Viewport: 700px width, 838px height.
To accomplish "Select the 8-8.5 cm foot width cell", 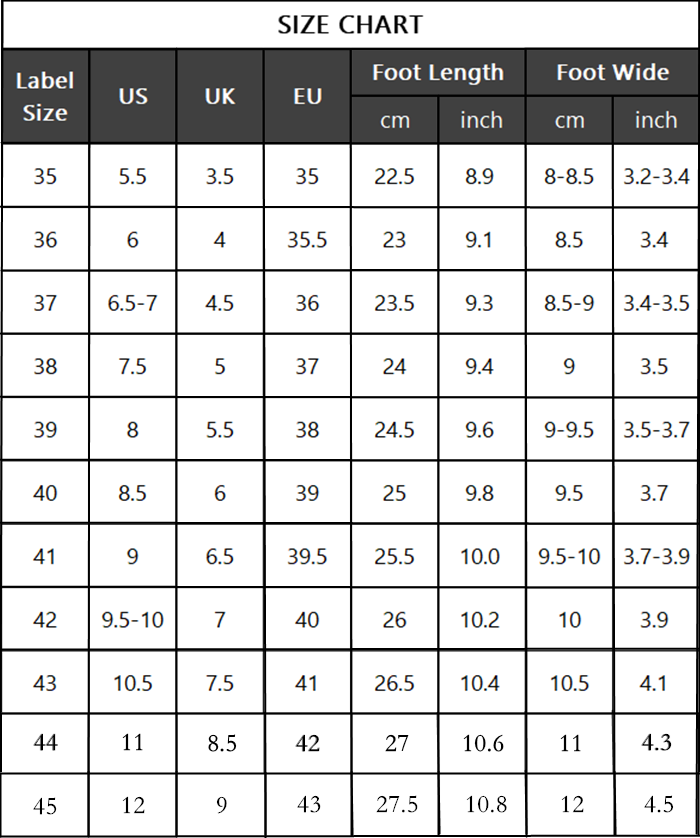I will [569, 177].
